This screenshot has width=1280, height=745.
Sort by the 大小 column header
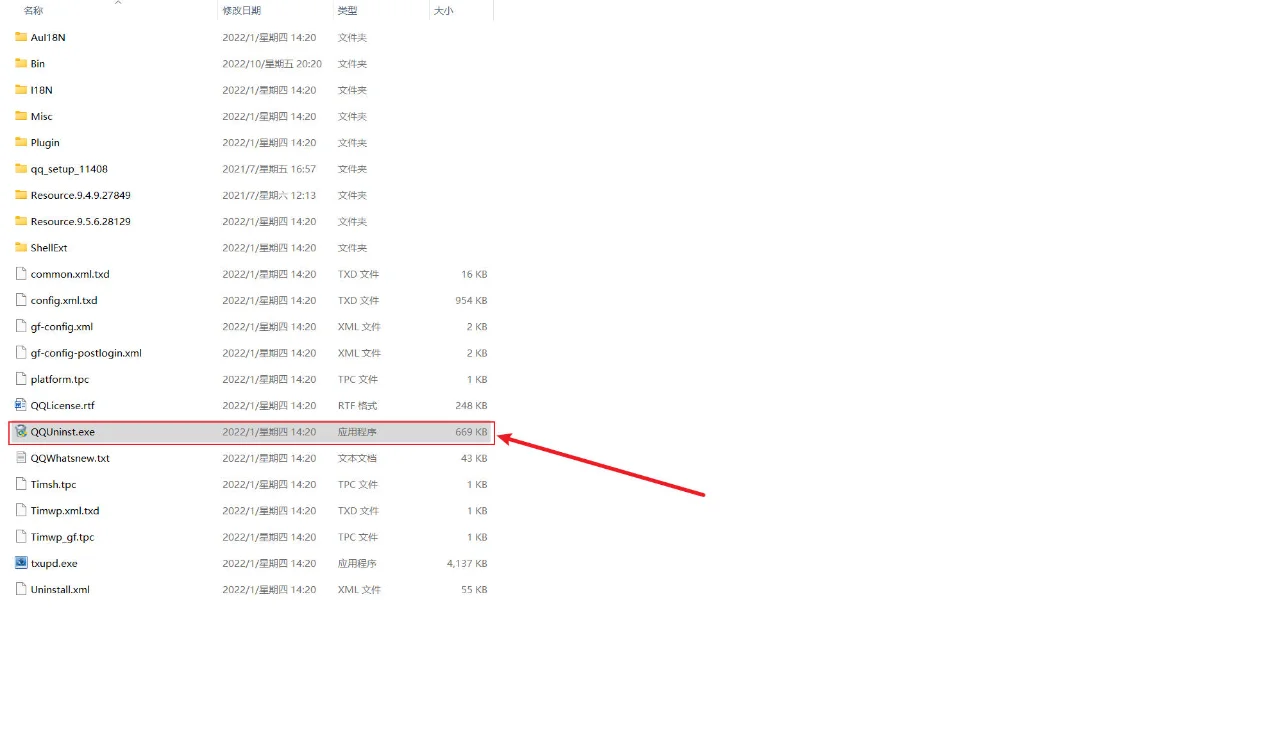click(443, 10)
